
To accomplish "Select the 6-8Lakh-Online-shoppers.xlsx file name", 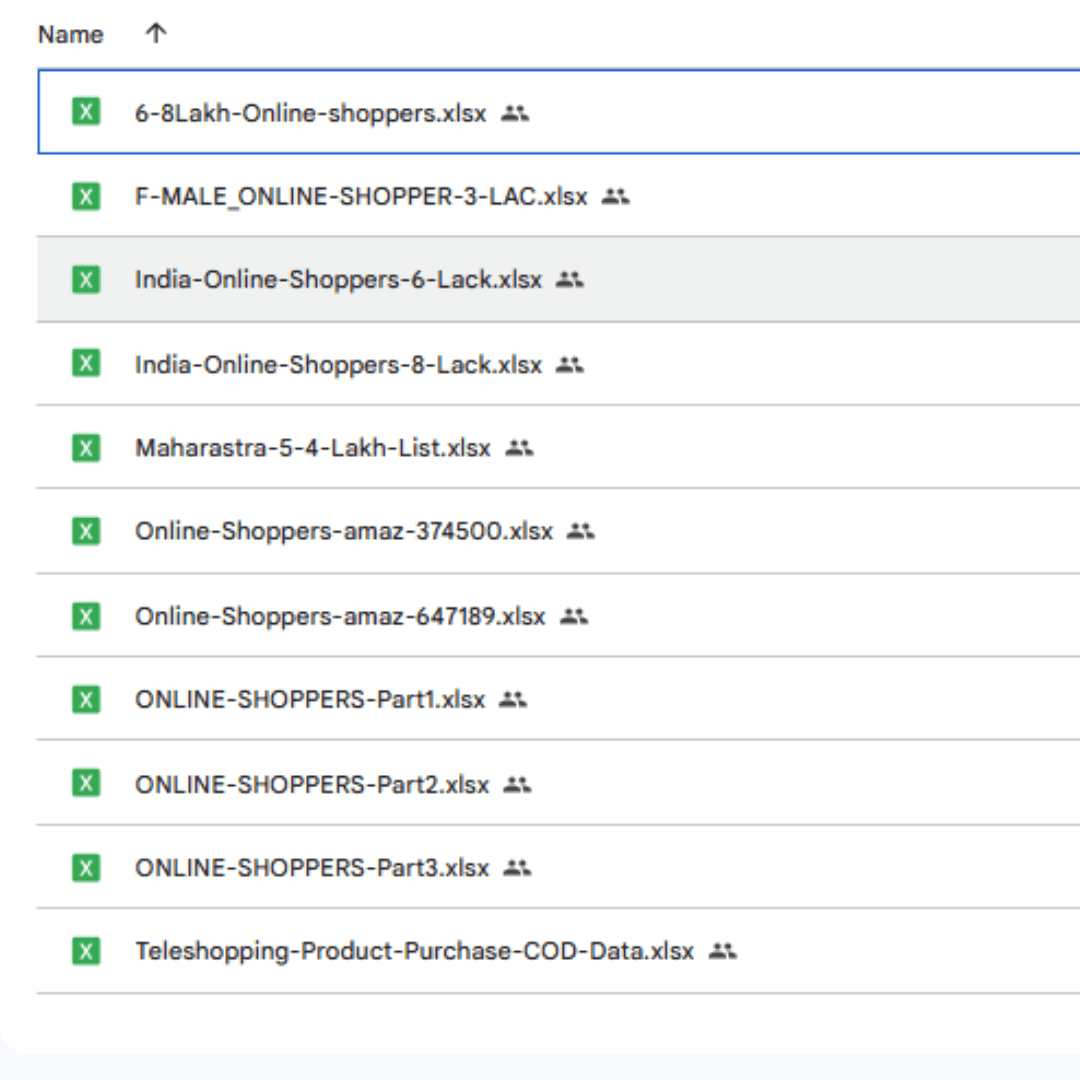I will 310,114.
